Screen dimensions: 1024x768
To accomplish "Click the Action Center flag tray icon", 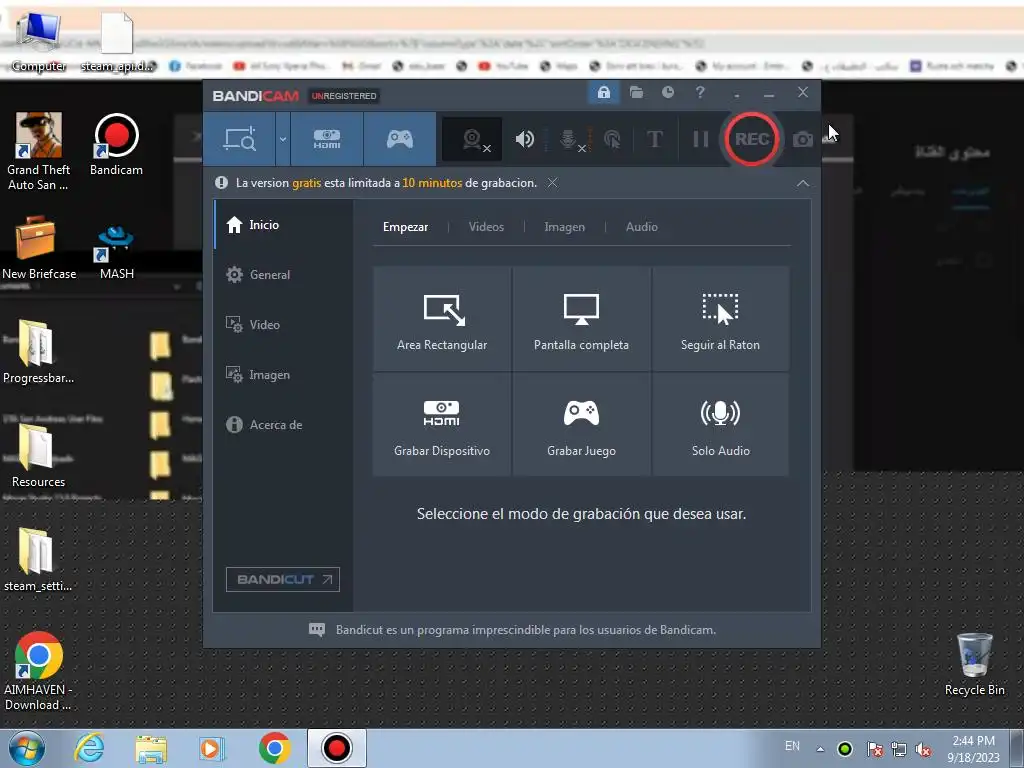I will tap(874, 749).
